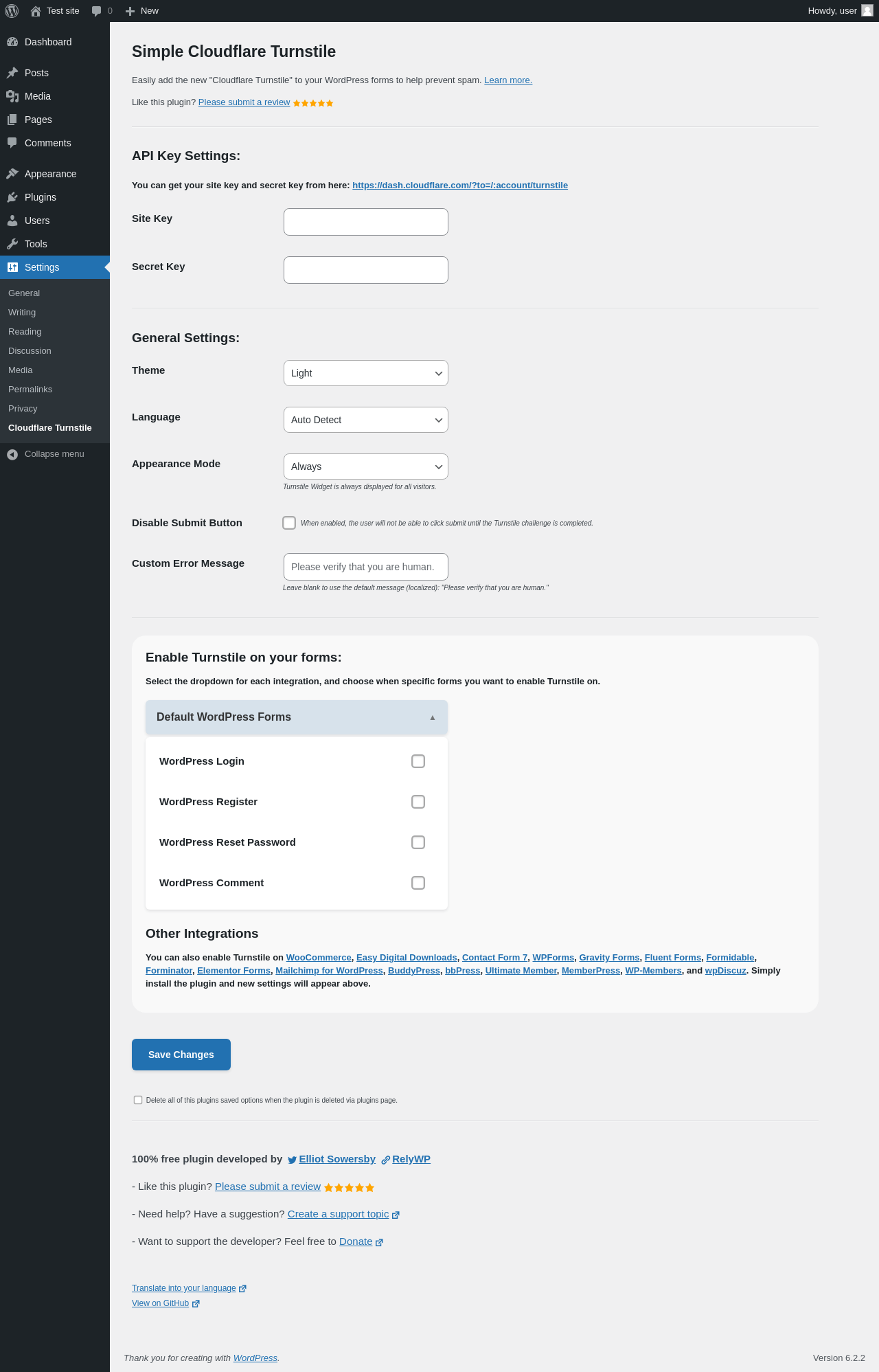Click the Dashboard gauge icon in sidebar
This screenshot has width=879, height=1372.
[x=12, y=42]
